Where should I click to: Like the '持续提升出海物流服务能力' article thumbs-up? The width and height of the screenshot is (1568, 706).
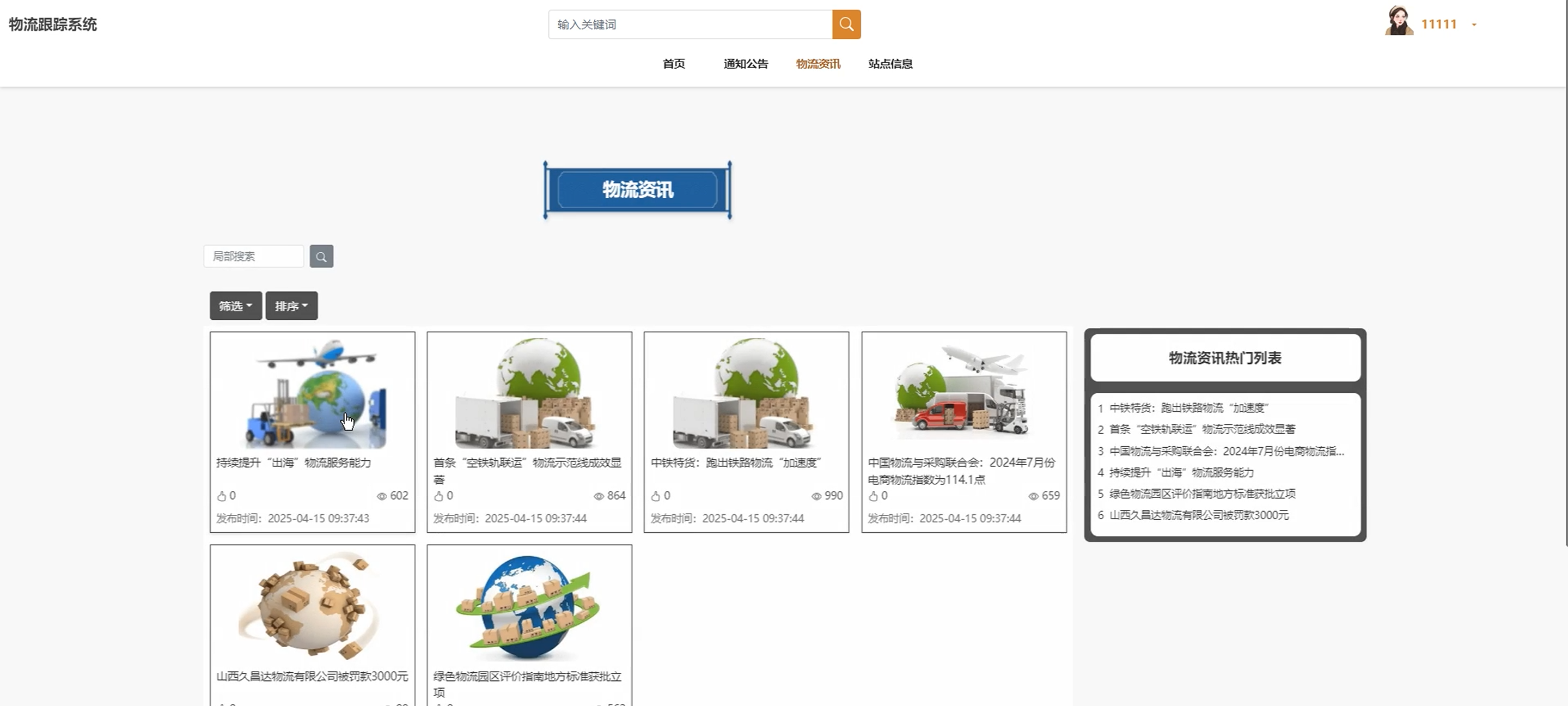222,496
